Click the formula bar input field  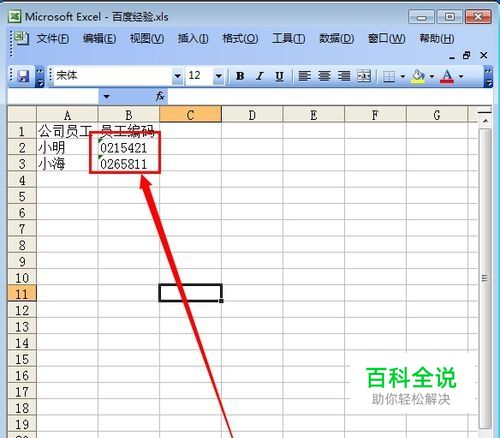pos(329,97)
